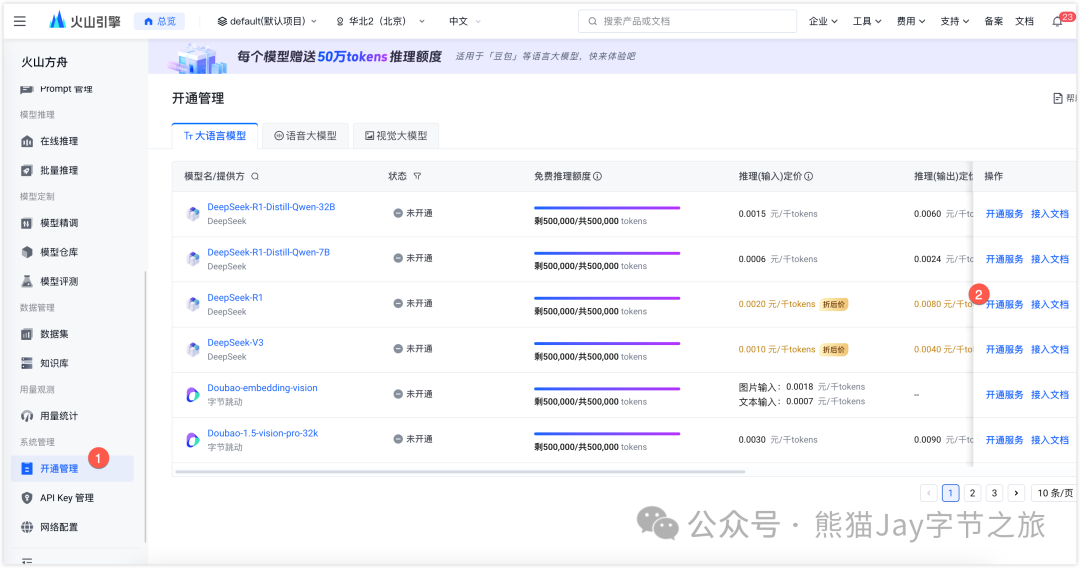Expand the 费用 menu

[x=911, y=21]
